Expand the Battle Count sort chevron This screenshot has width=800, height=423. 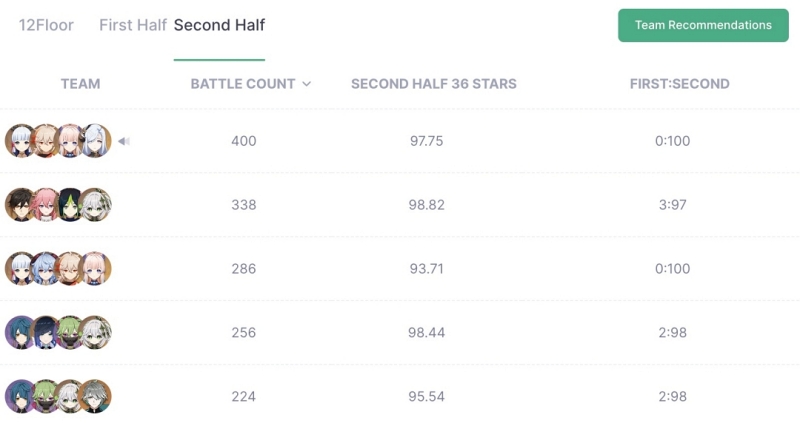point(307,84)
